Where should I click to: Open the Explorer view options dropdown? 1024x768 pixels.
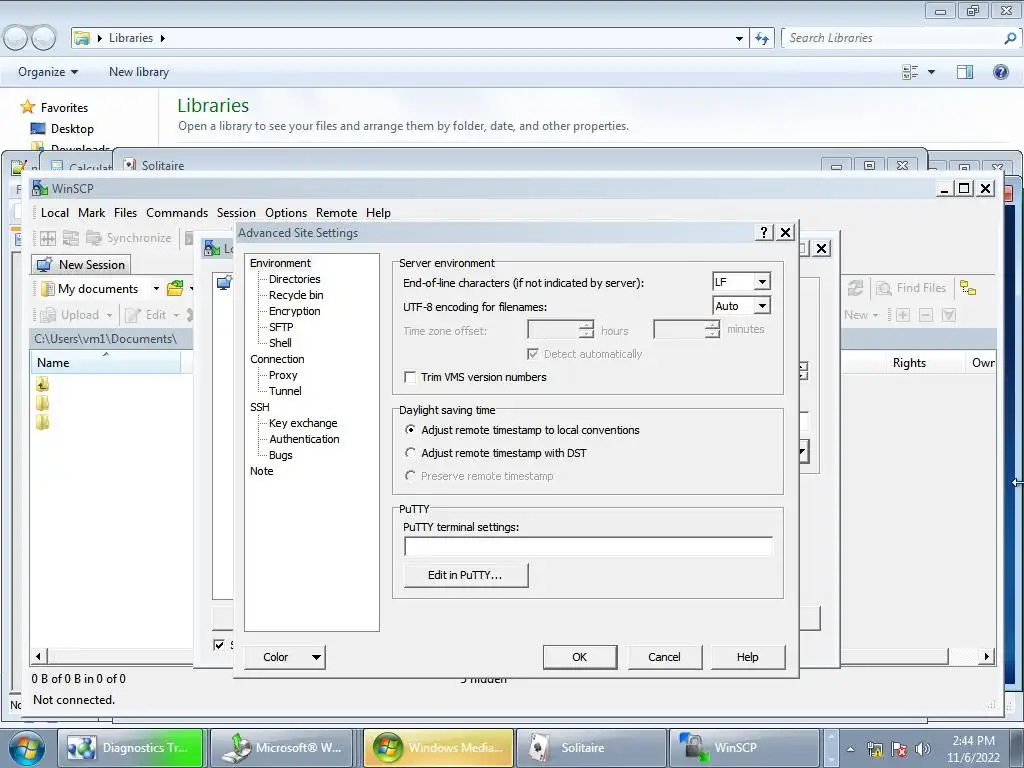click(x=931, y=72)
